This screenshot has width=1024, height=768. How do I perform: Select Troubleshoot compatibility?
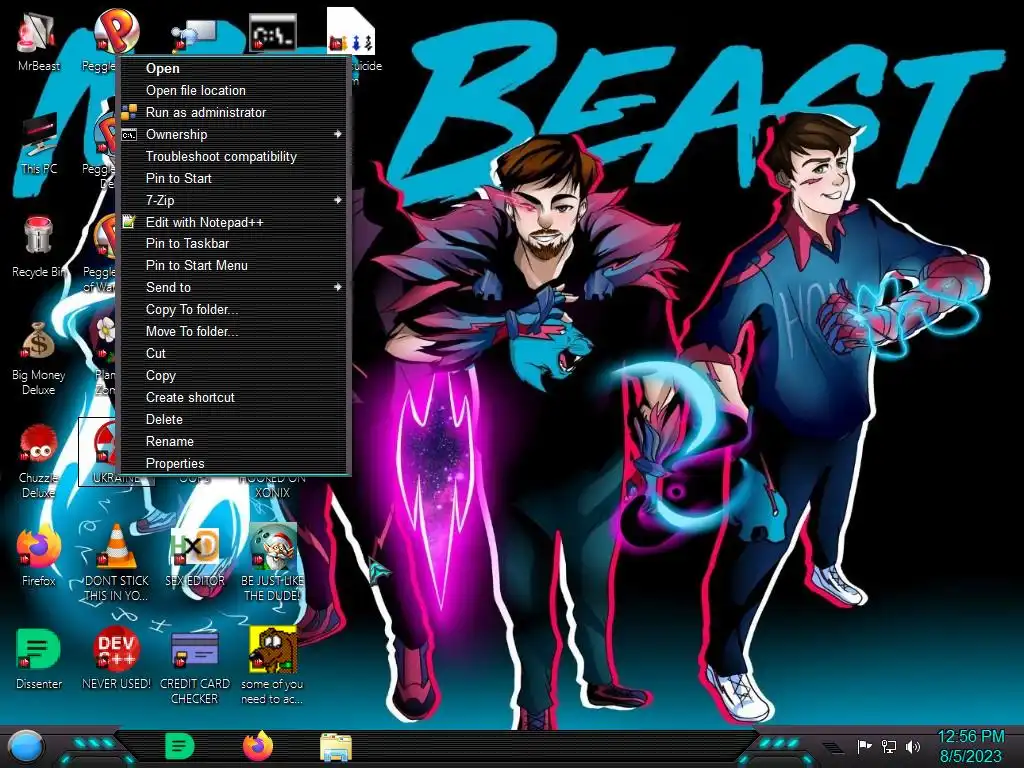coord(233,157)
